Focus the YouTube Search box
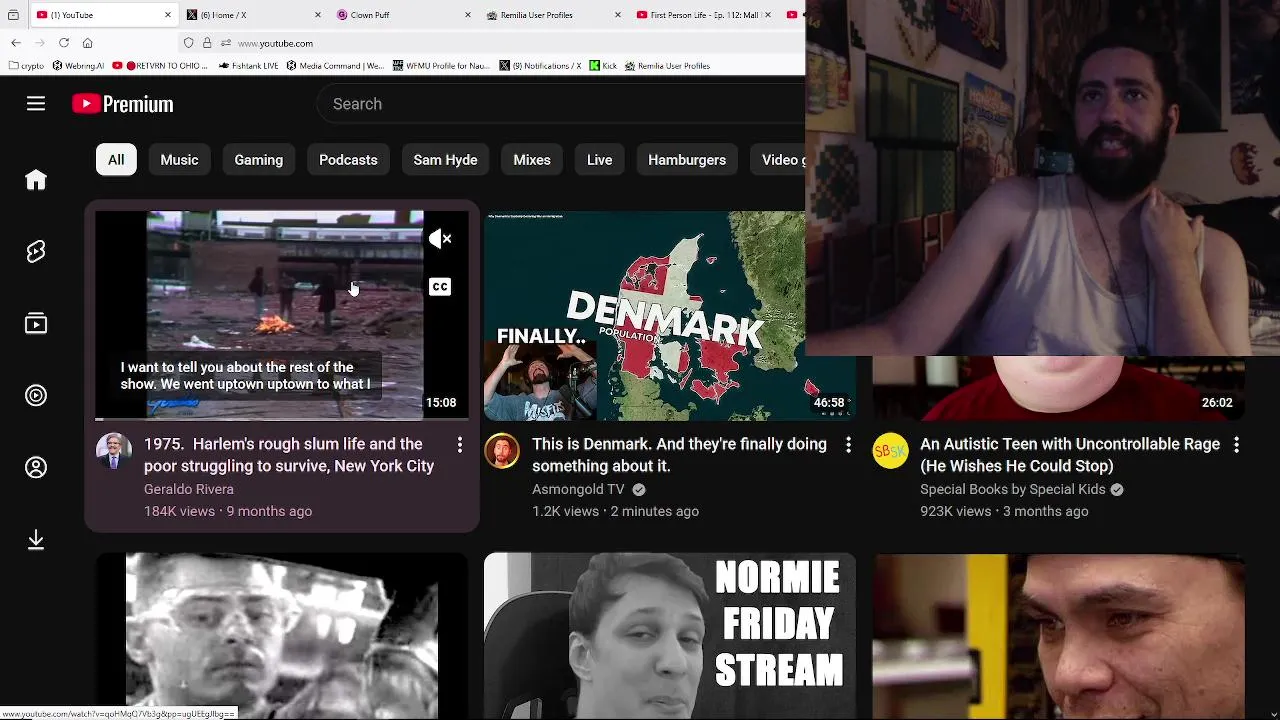This screenshot has width=1280, height=720. pyautogui.click(x=560, y=104)
